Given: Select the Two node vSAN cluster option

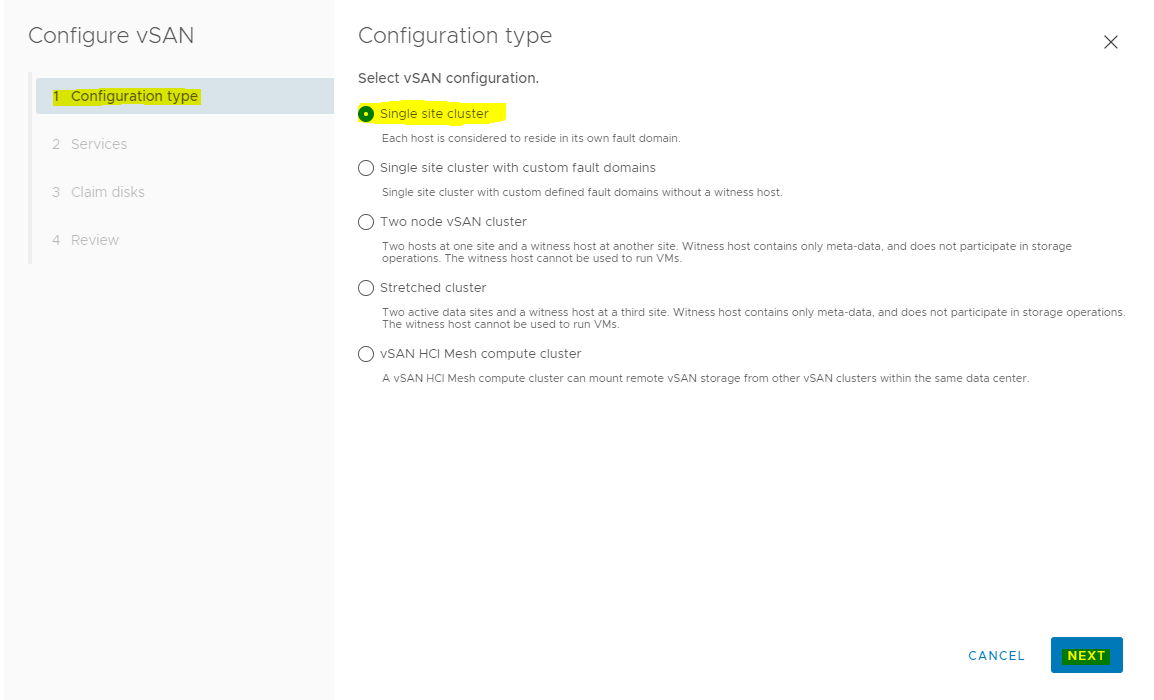Looking at the screenshot, I should coord(366,222).
